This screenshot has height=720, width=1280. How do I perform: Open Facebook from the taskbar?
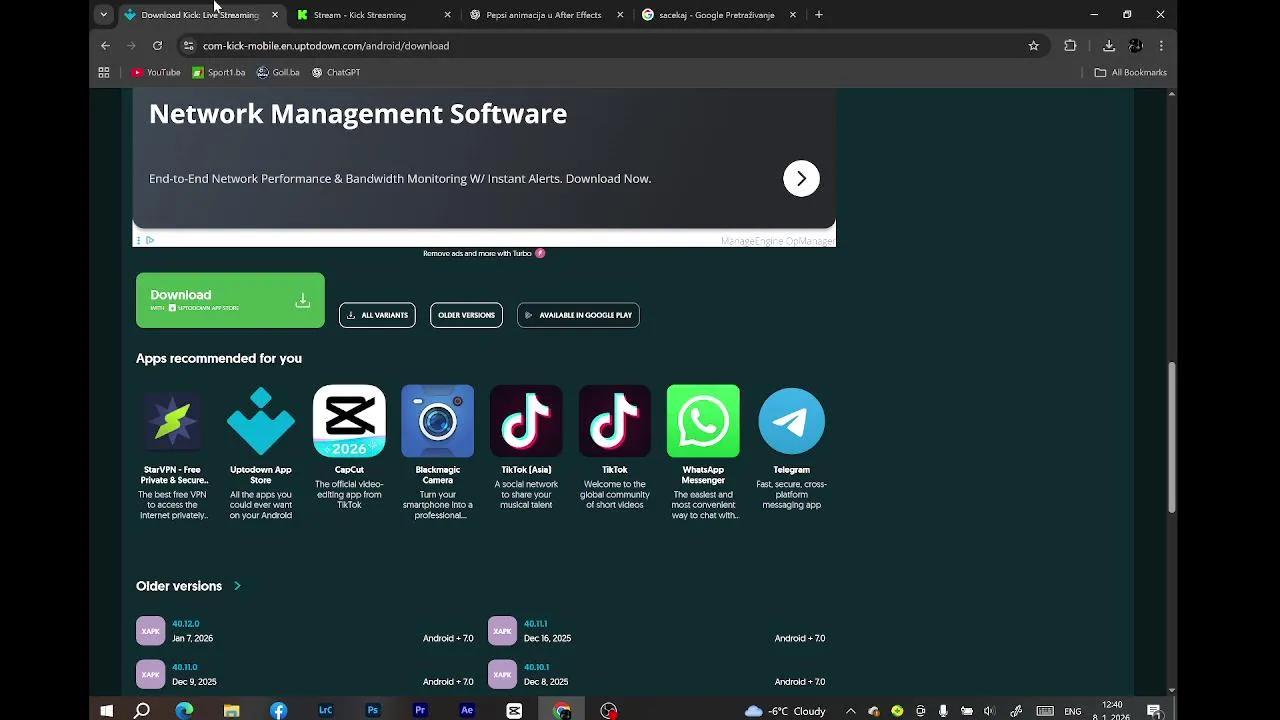[278, 711]
